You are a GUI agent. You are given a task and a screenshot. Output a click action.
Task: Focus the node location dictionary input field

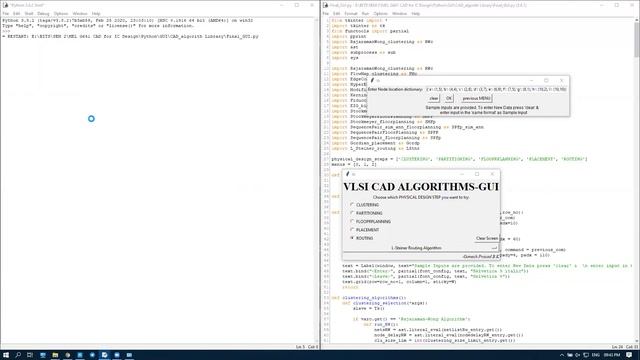[x=496, y=89]
